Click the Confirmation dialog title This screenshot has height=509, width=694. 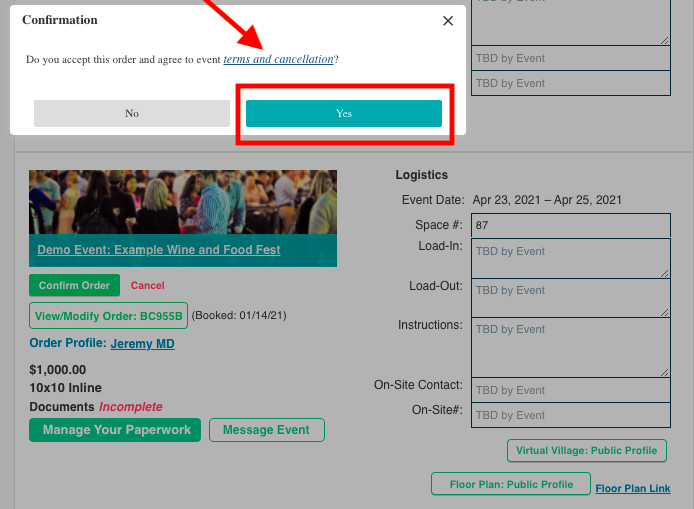(60, 20)
